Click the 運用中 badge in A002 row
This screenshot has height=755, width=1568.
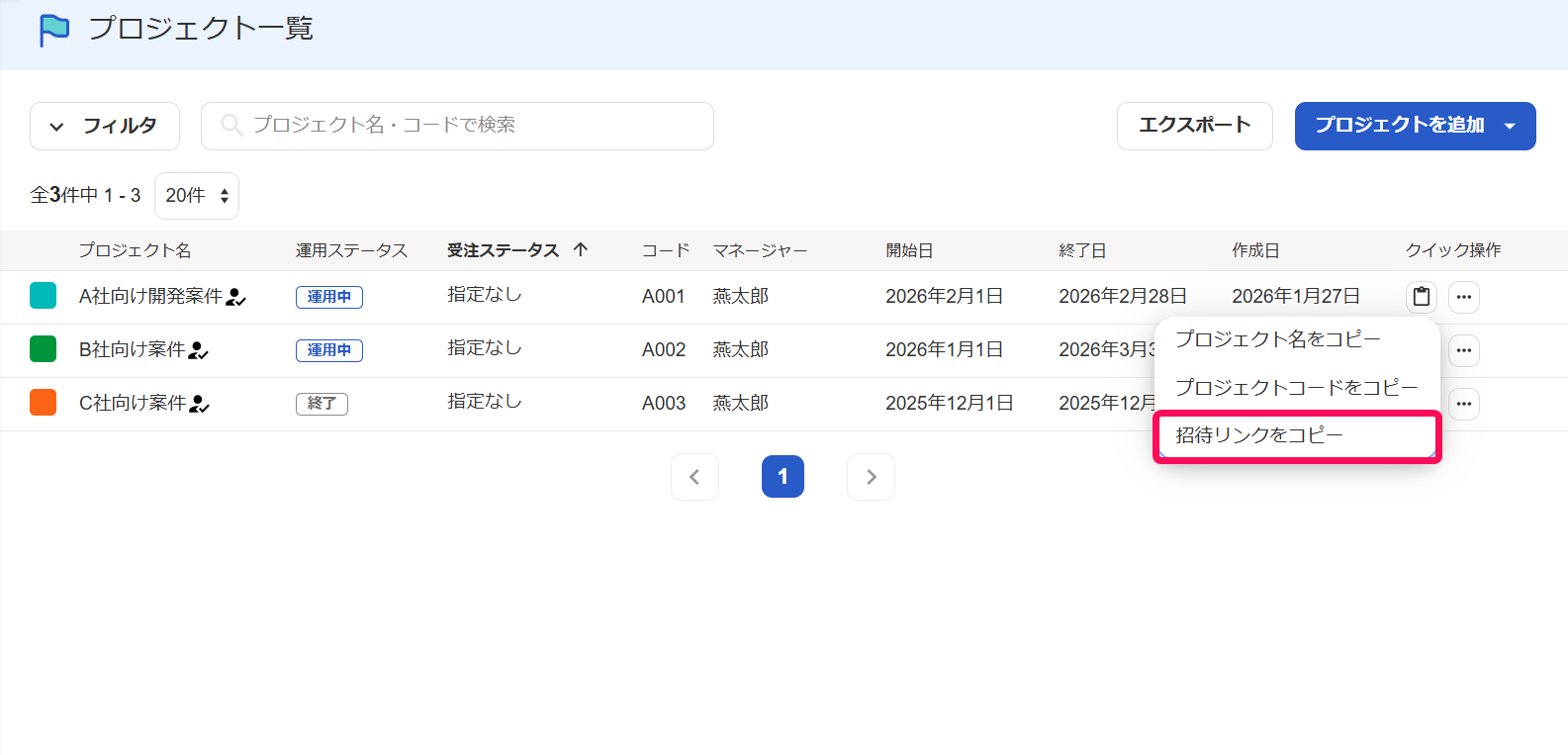(329, 350)
